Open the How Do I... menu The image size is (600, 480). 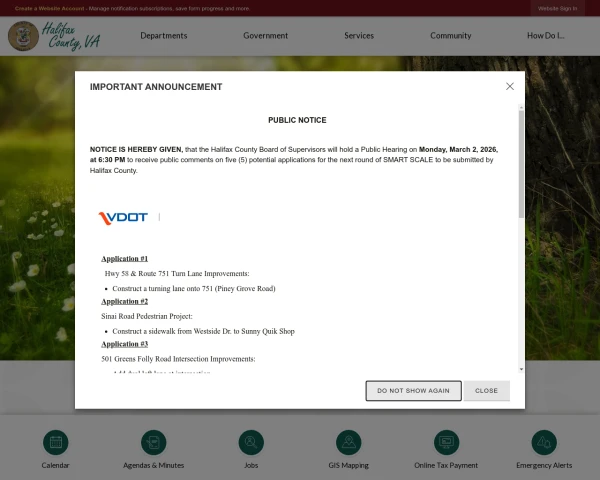pyautogui.click(x=546, y=36)
